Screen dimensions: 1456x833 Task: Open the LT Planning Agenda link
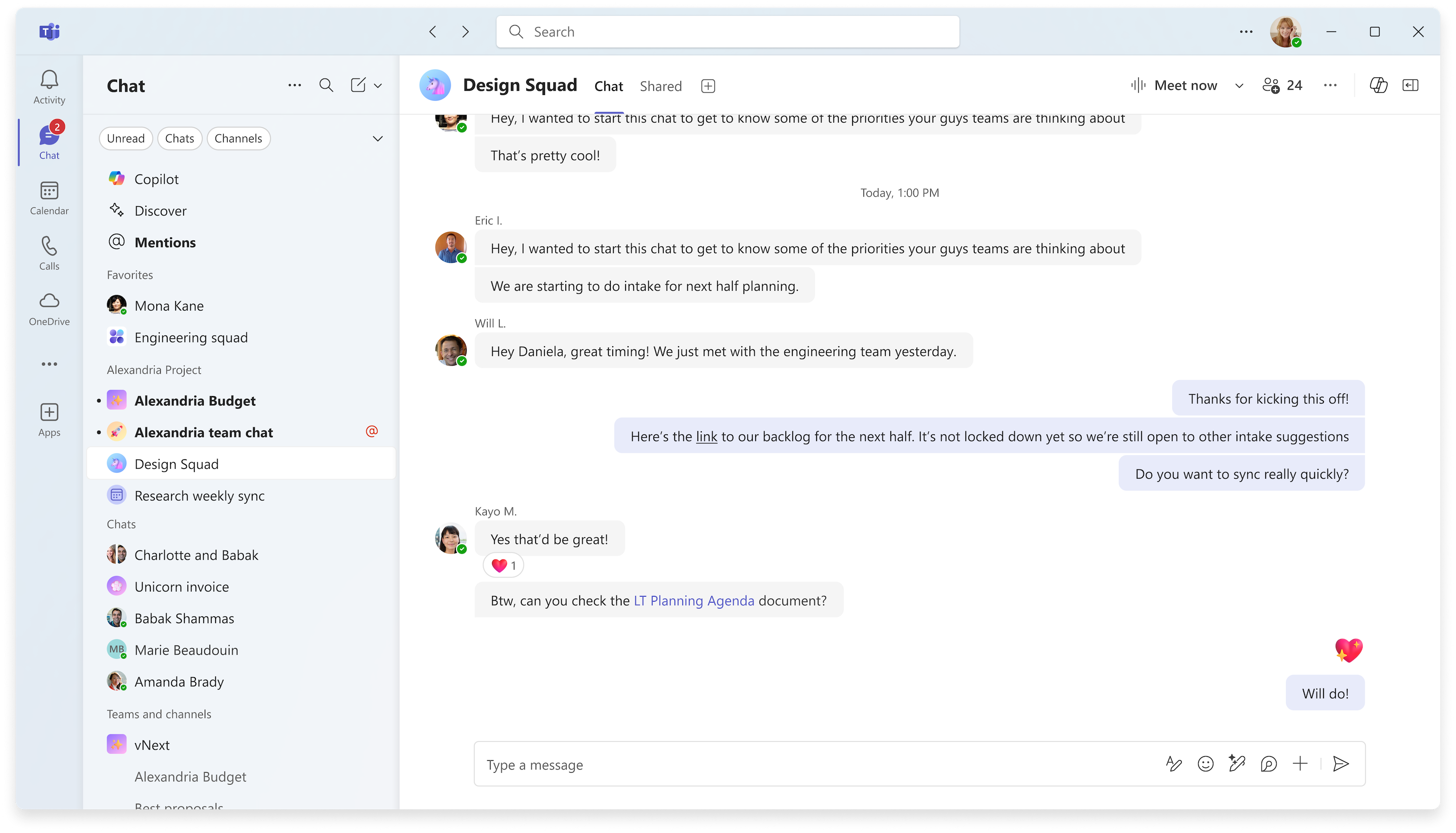pos(694,600)
